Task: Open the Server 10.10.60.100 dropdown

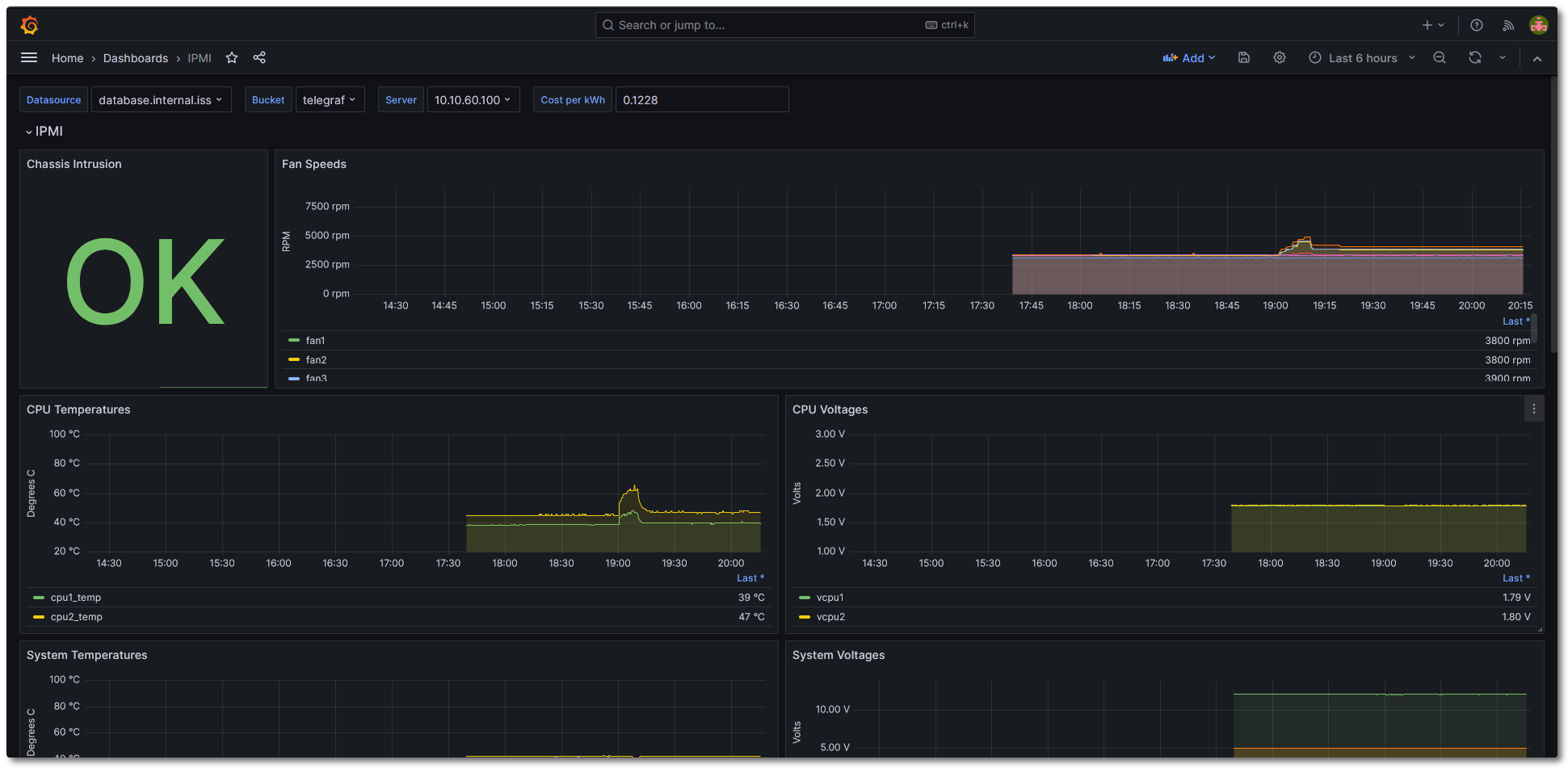Action: click(x=473, y=100)
